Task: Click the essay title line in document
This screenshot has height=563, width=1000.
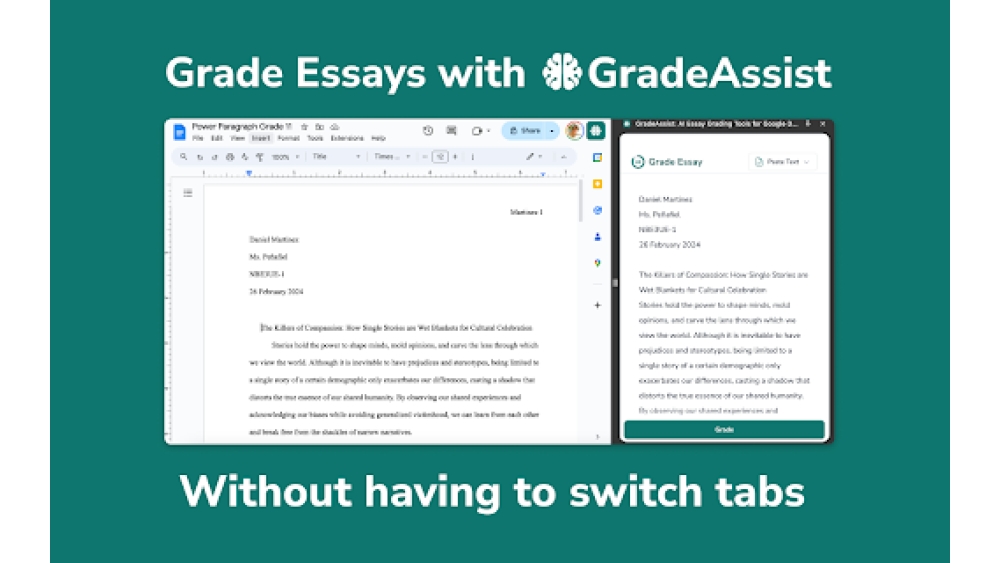Action: [x=396, y=328]
